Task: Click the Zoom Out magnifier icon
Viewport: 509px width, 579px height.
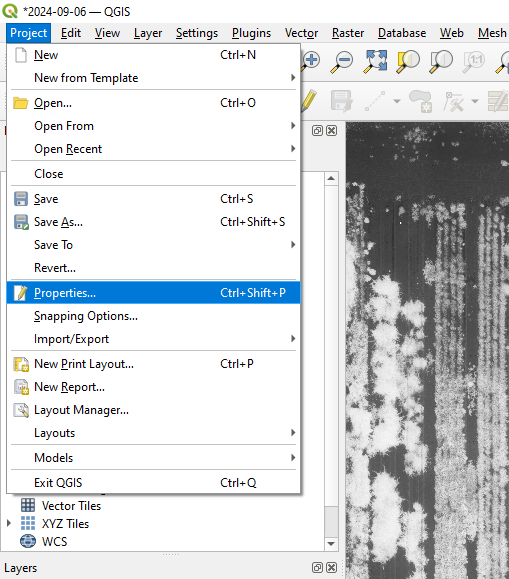Action: point(342,61)
